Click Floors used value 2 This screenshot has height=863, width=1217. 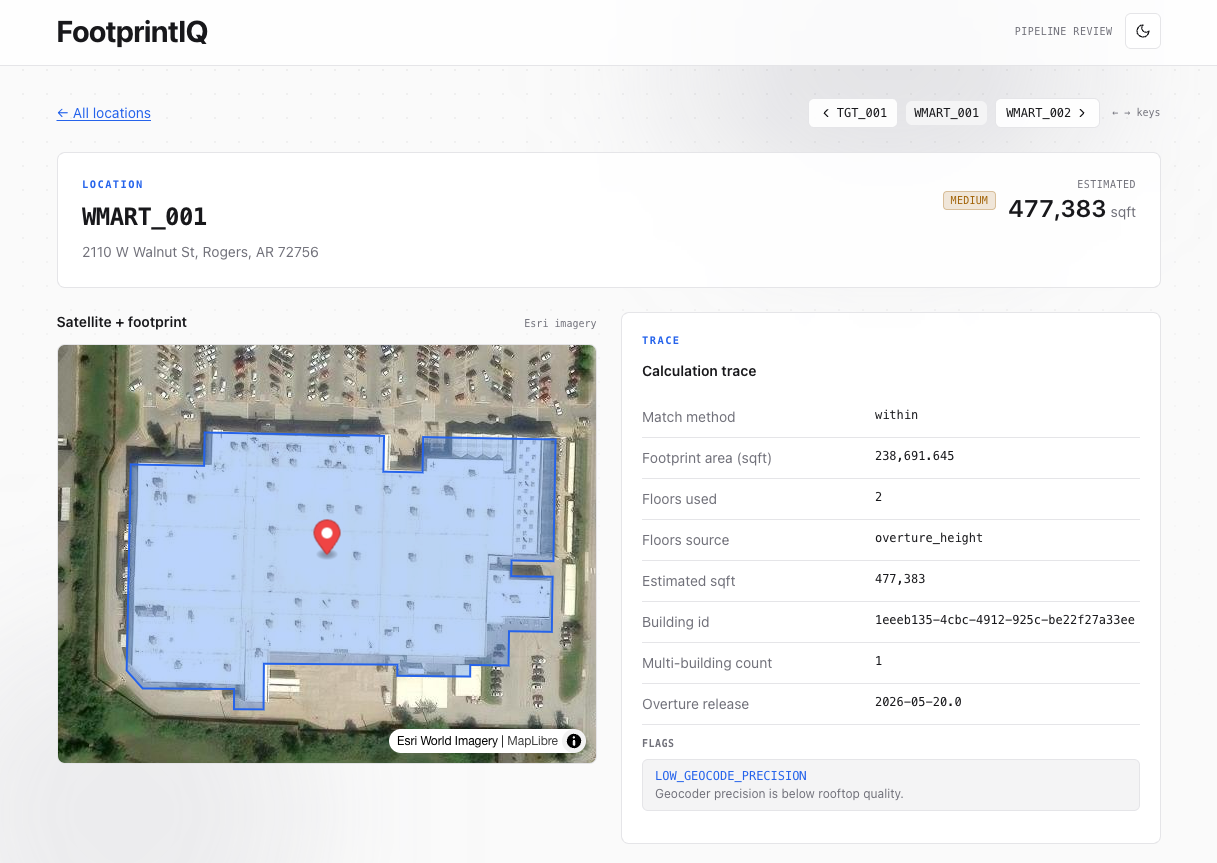tap(878, 497)
